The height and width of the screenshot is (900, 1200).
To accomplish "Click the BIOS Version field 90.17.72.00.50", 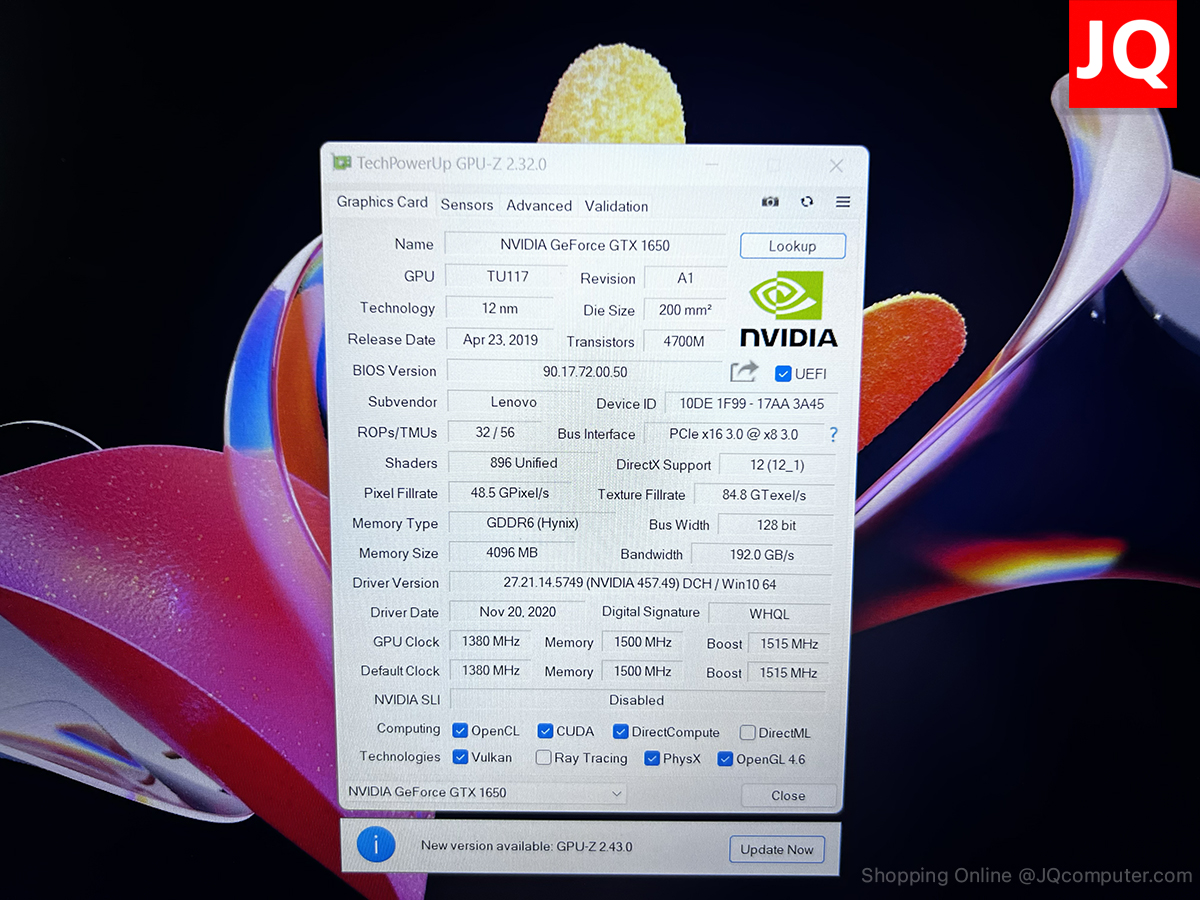I will tap(585, 372).
